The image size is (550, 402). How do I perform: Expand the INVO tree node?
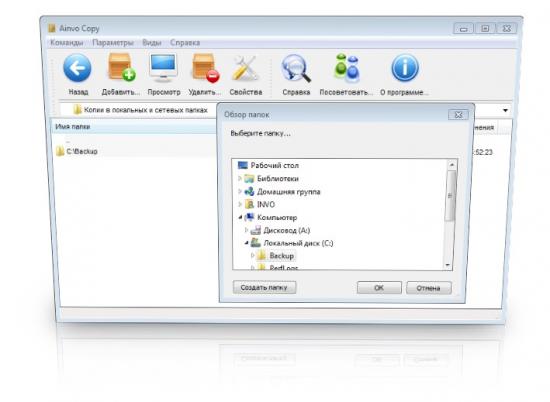coord(240,204)
